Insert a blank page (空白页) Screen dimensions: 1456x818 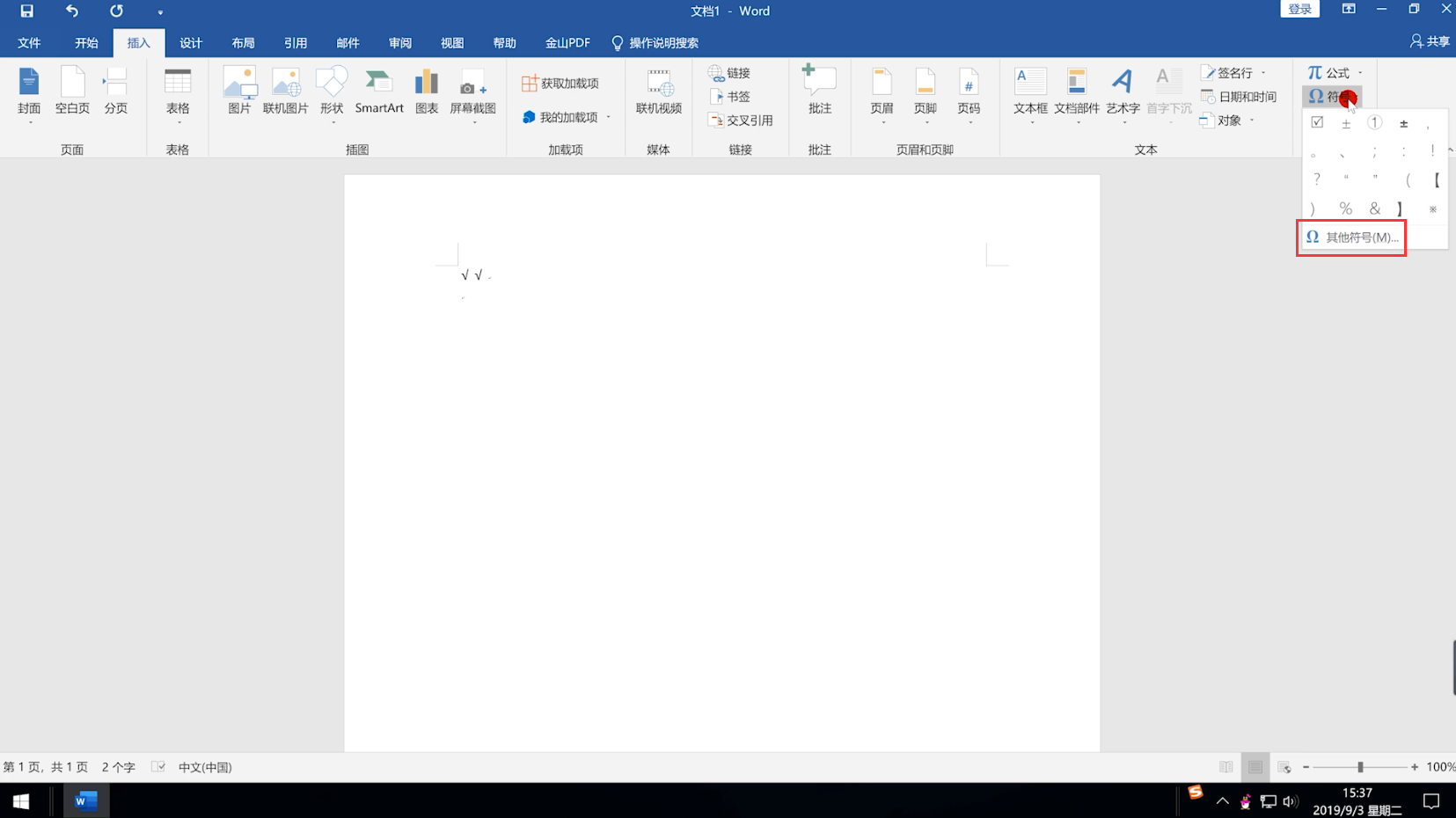[x=72, y=92]
